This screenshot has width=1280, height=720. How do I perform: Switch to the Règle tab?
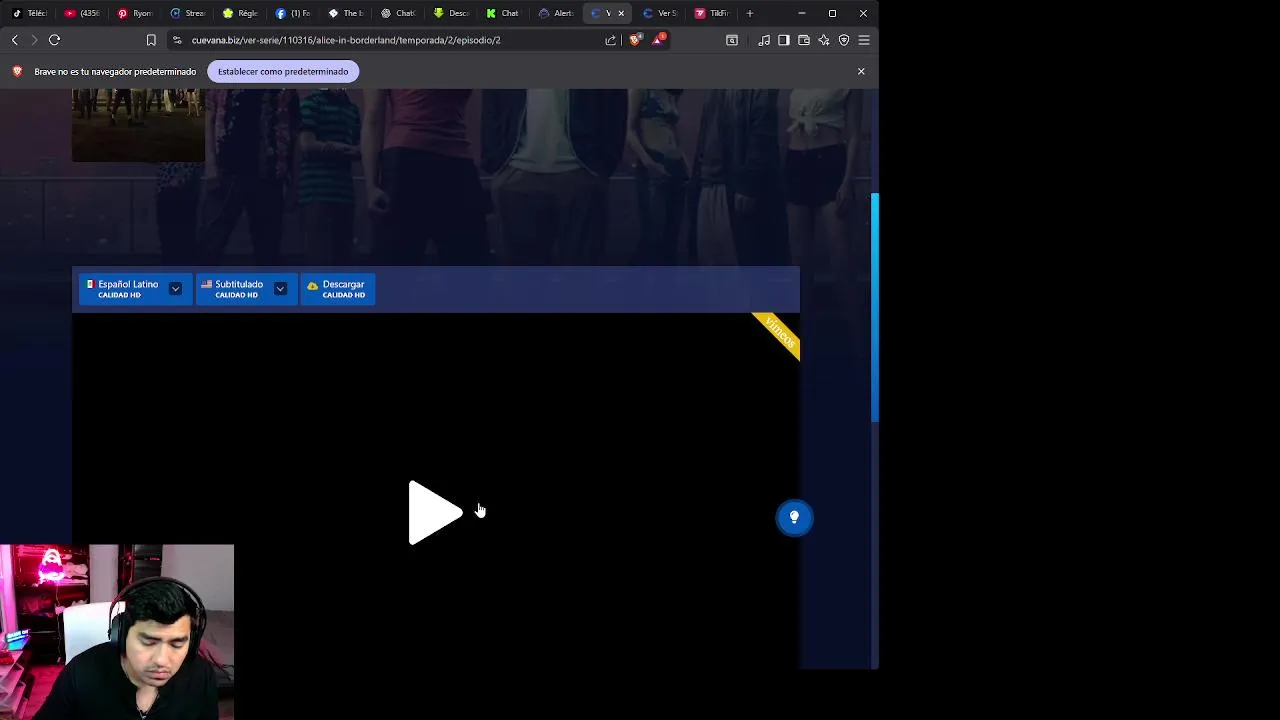pyautogui.click(x=241, y=13)
